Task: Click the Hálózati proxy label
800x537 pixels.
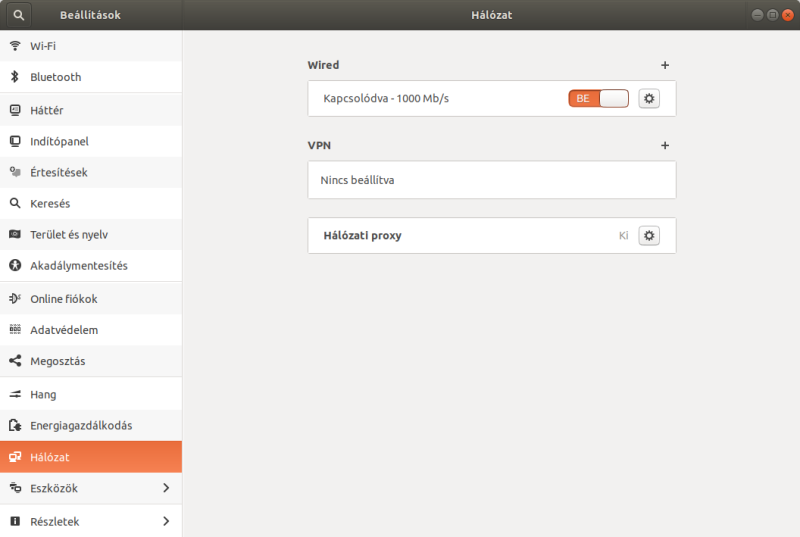Action: point(362,236)
